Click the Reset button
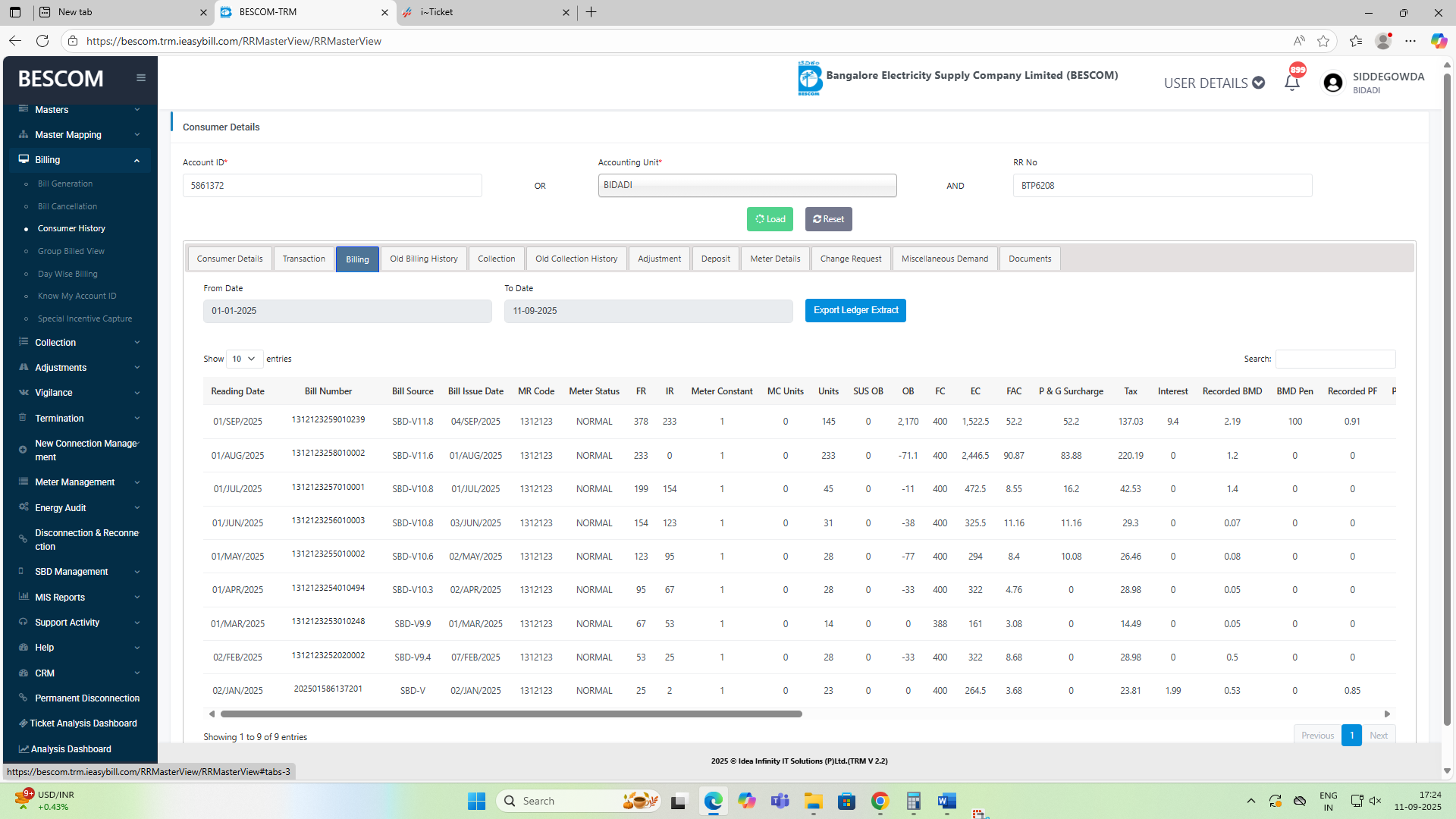 click(828, 219)
